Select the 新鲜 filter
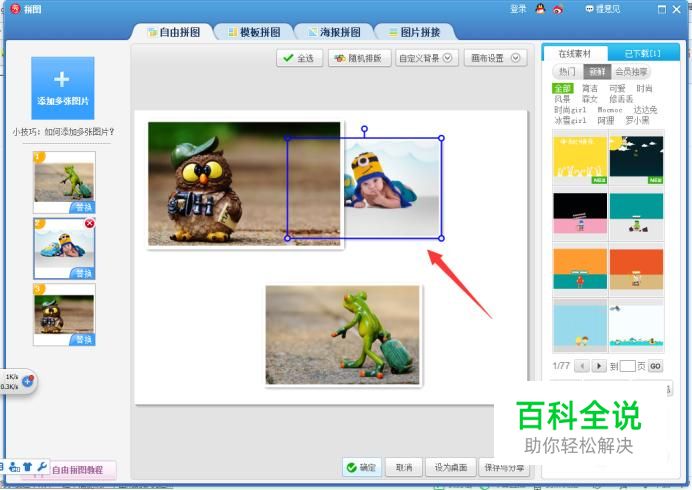Screen dimensions: 692x490 pyautogui.click(x=597, y=72)
